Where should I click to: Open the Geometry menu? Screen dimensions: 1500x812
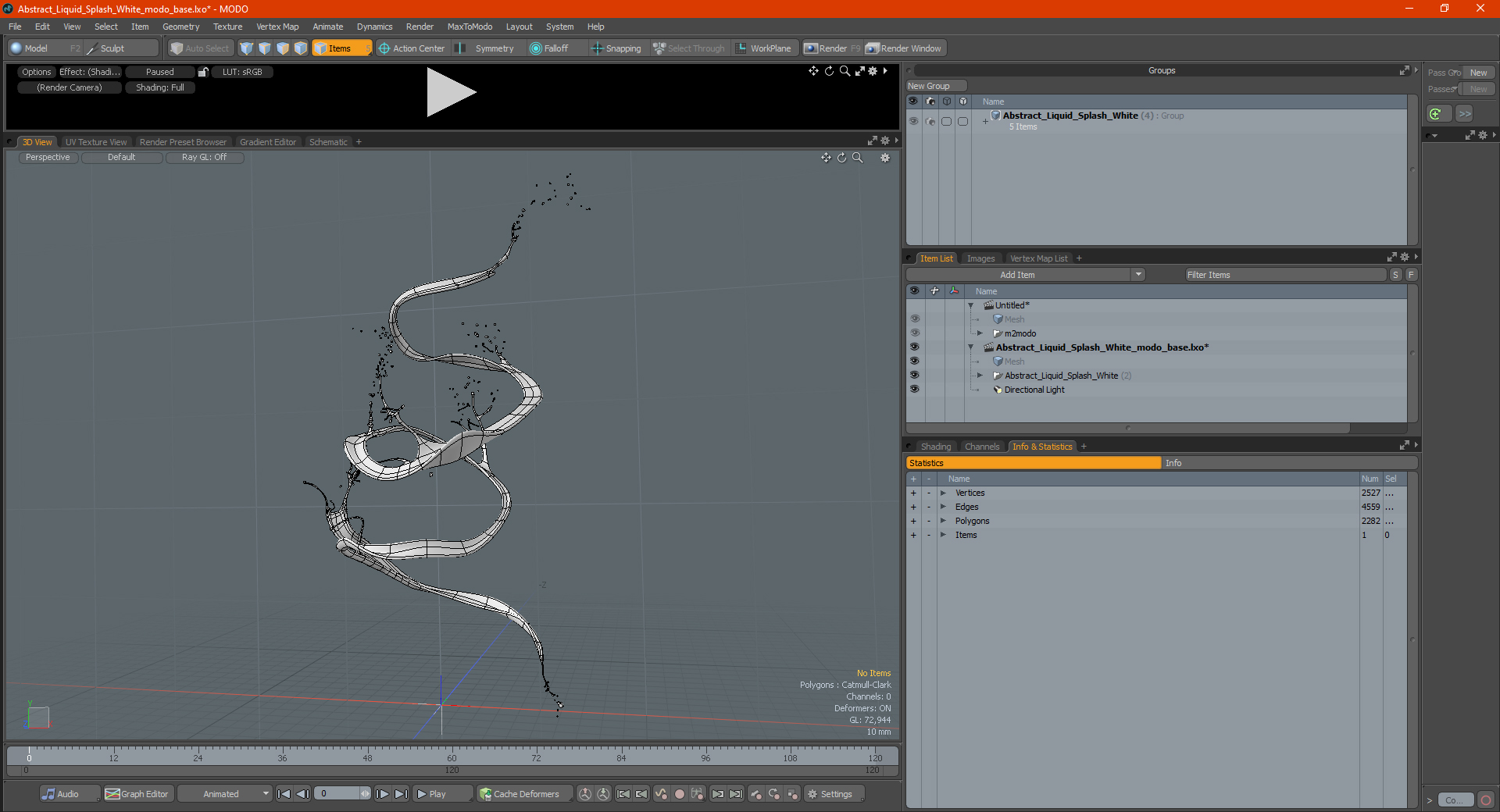coord(180,27)
